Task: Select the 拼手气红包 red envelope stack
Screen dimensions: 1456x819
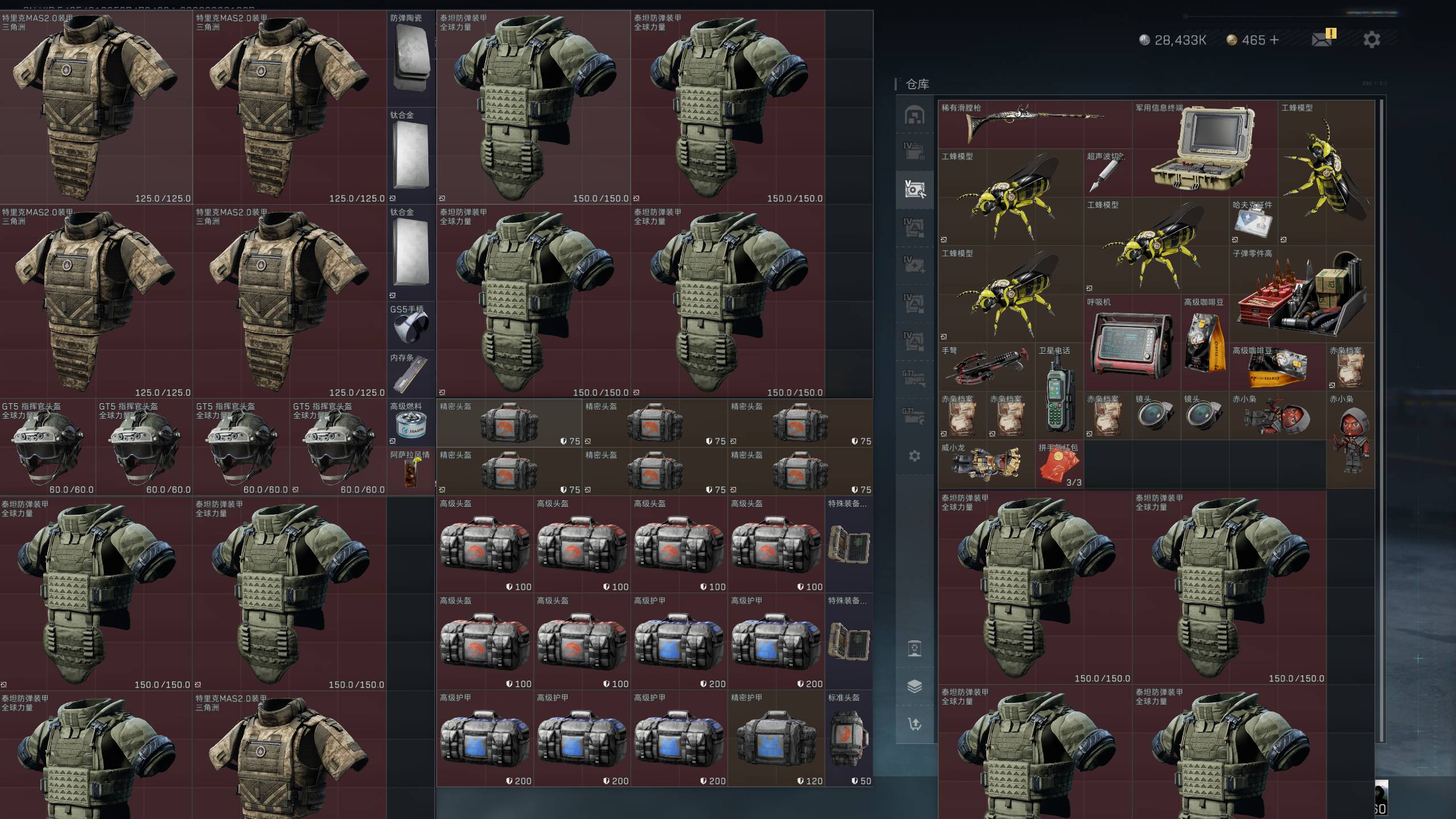Action: pos(1059,464)
